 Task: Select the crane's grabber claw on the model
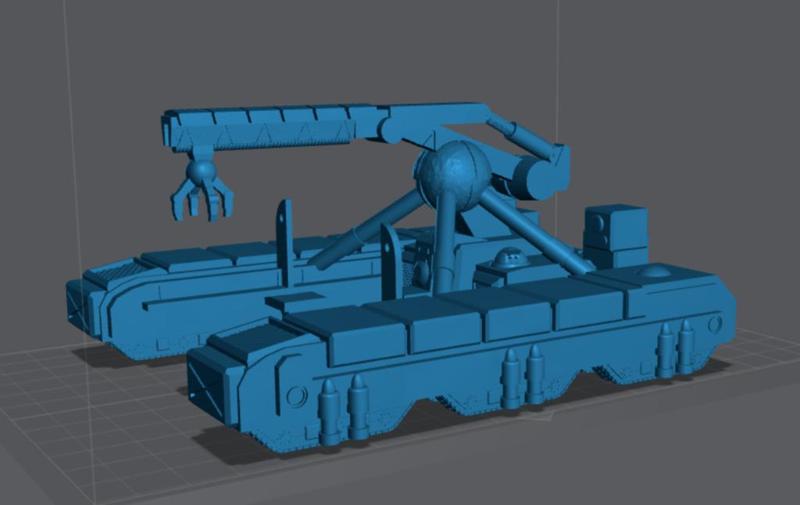(203, 190)
